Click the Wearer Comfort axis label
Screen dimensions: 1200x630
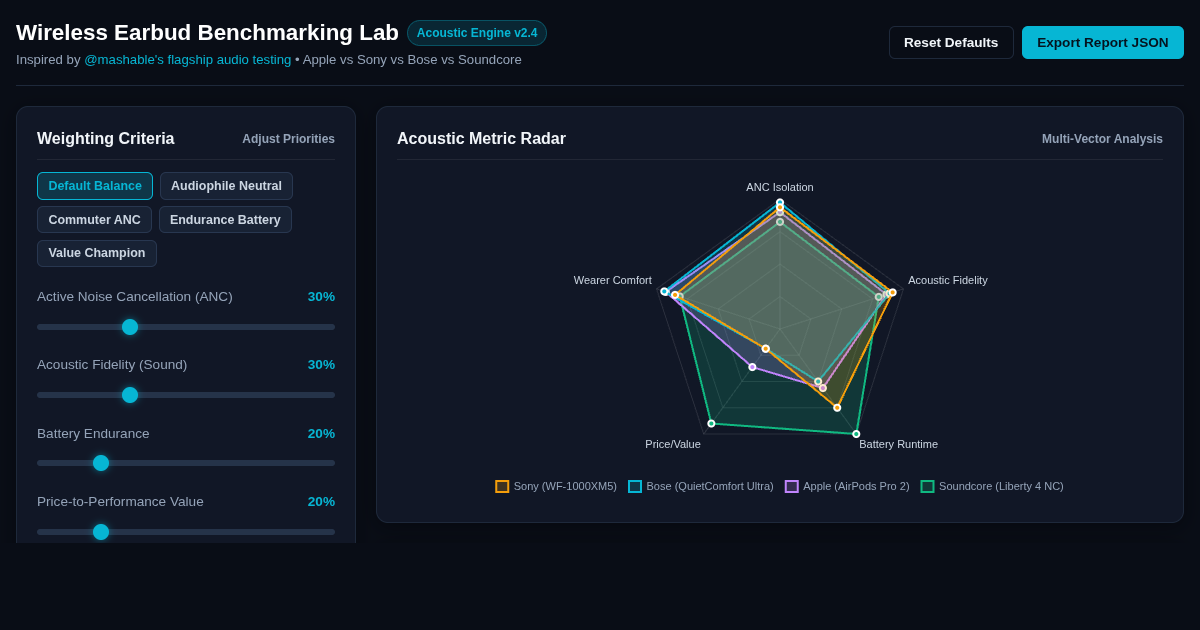[613, 280]
